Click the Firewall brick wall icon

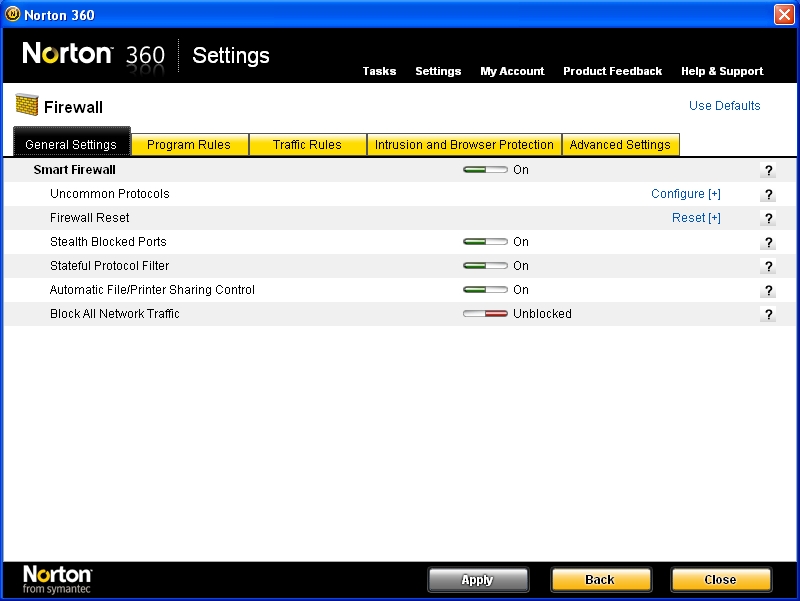coord(27,105)
